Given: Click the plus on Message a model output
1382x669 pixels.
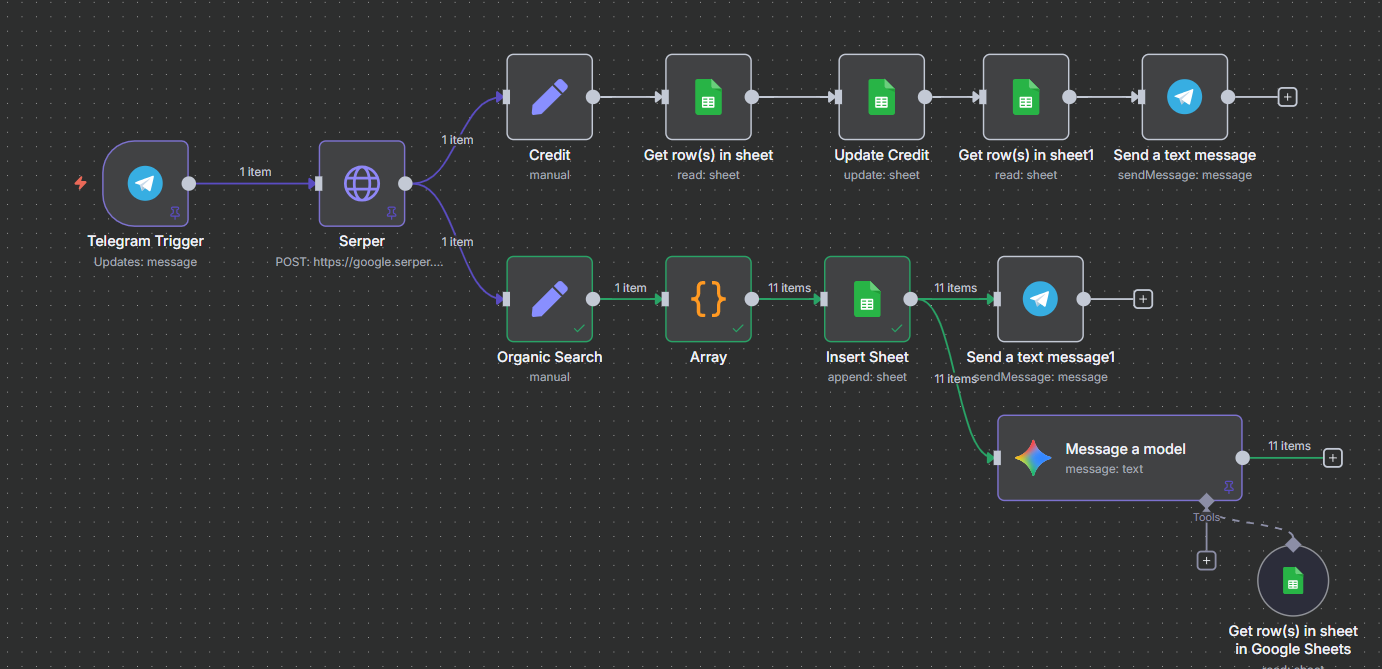Looking at the screenshot, I should click(x=1332, y=457).
